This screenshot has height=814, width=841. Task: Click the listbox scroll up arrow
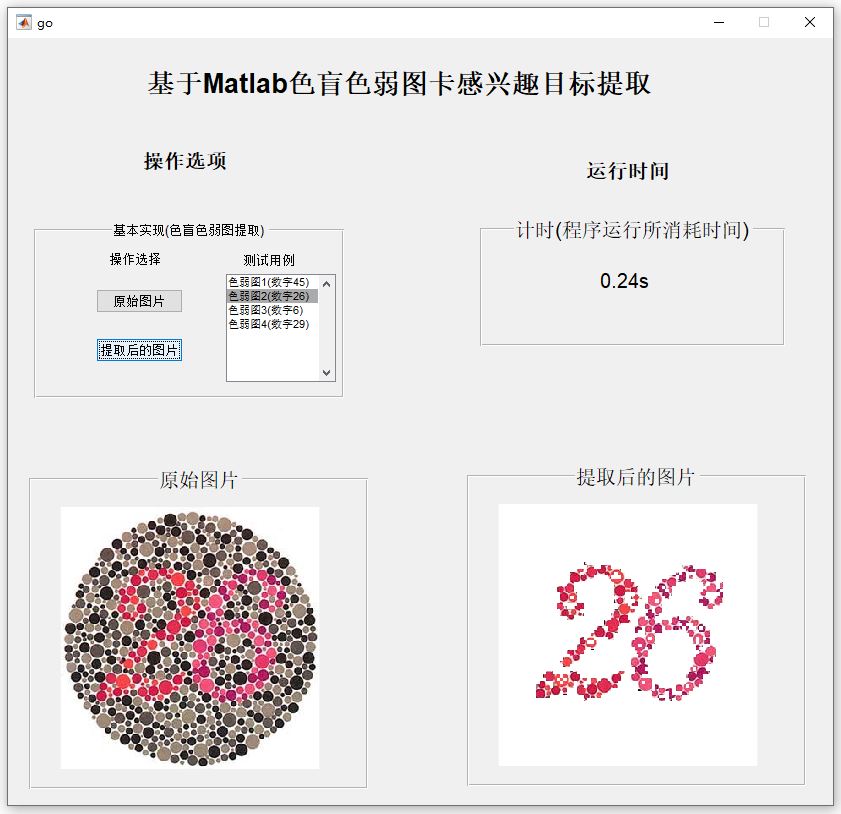tap(327, 284)
